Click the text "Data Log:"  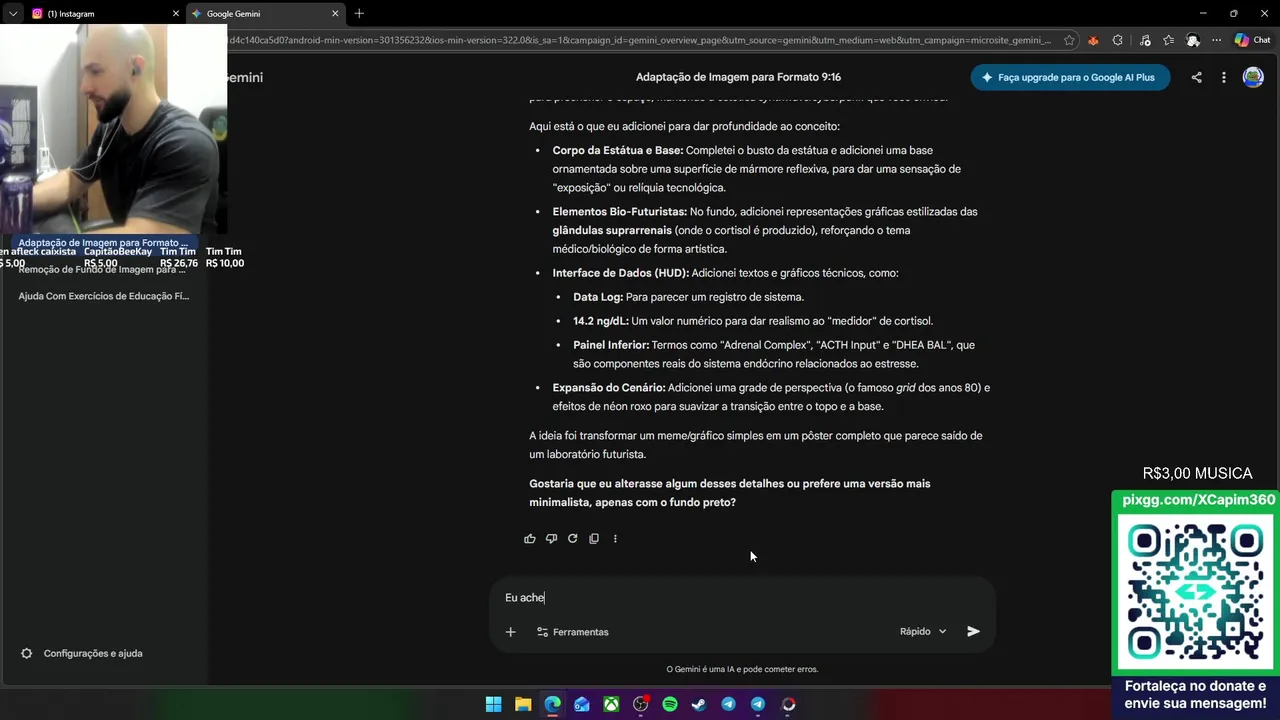pos(598,297)
